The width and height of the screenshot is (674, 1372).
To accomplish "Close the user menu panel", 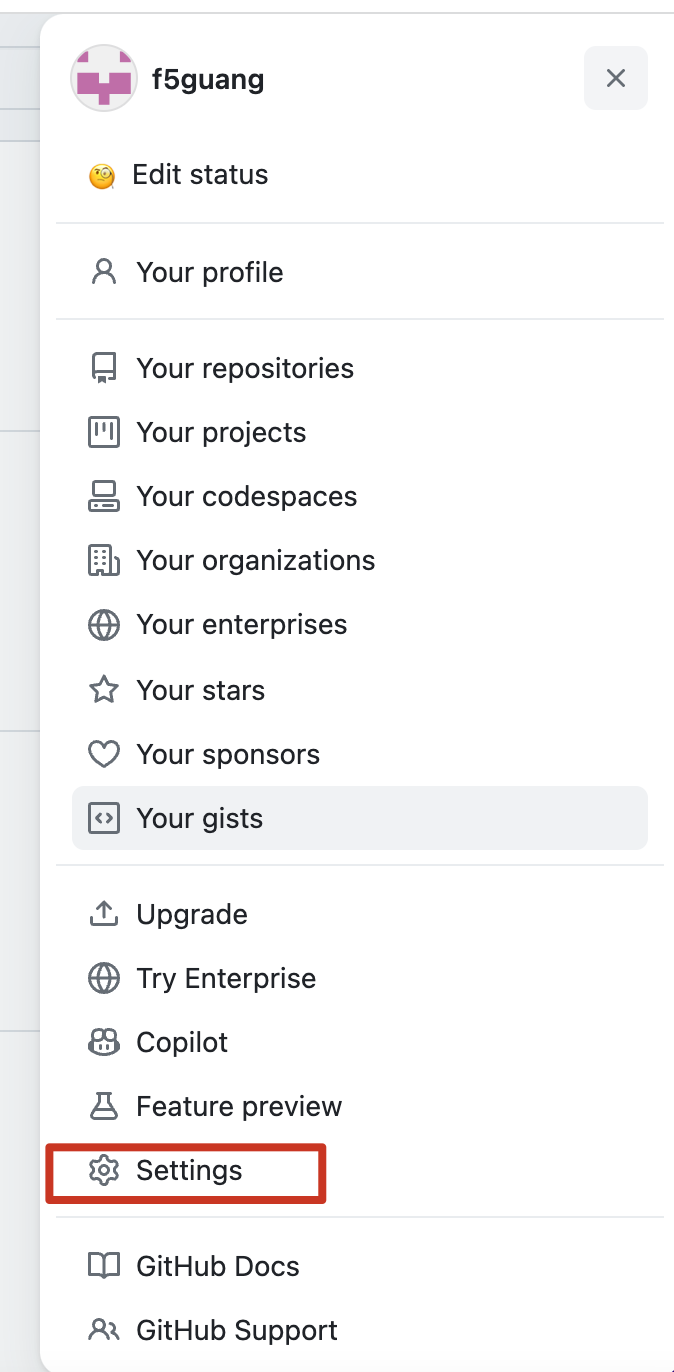I will pos(616,78).
